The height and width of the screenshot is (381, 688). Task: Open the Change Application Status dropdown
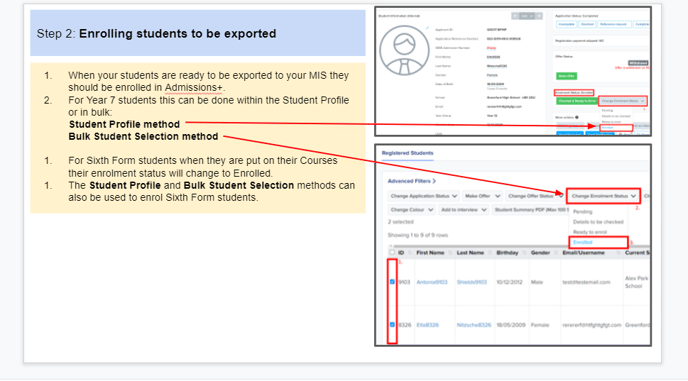tap(424, 196)
